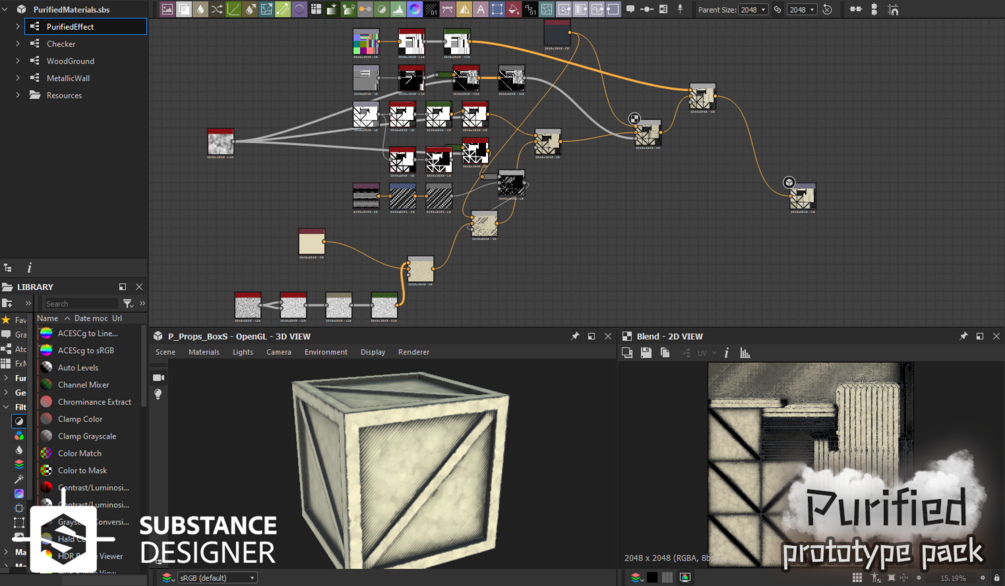
Task: Sort library by Date modified column
Action: pyautogui.click(x=91, y=318)
